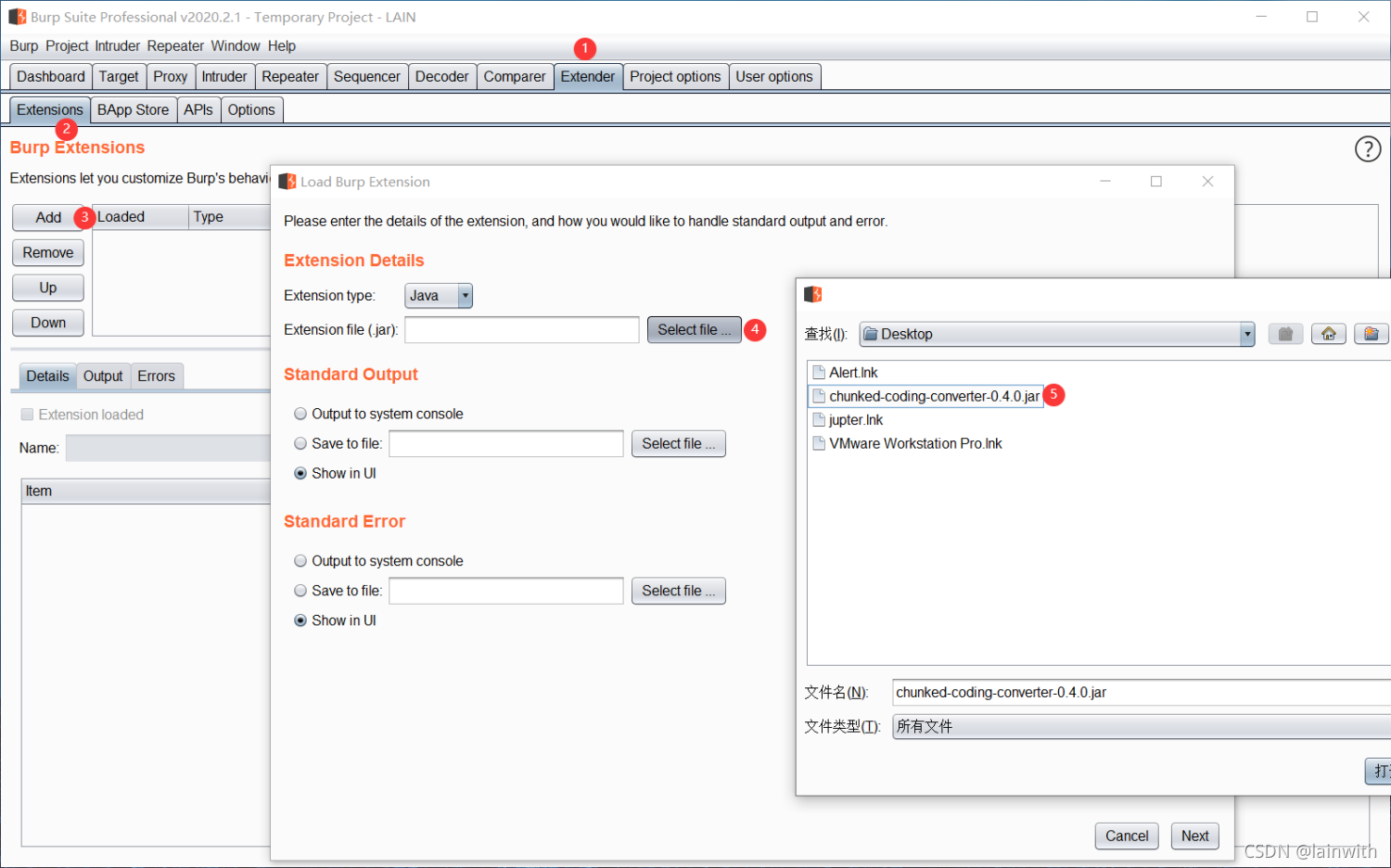
Task: Open the Project menu
Action: point(67,46)
